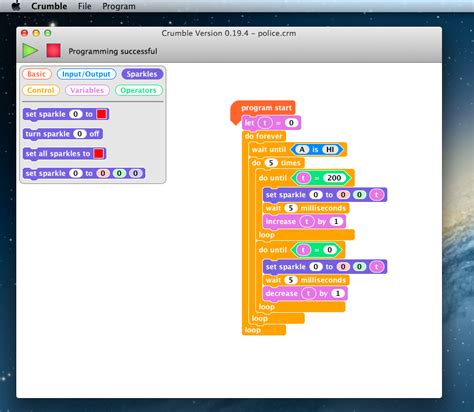Open the Apple menu icon

pyautogui.click(x=16, y=6)
